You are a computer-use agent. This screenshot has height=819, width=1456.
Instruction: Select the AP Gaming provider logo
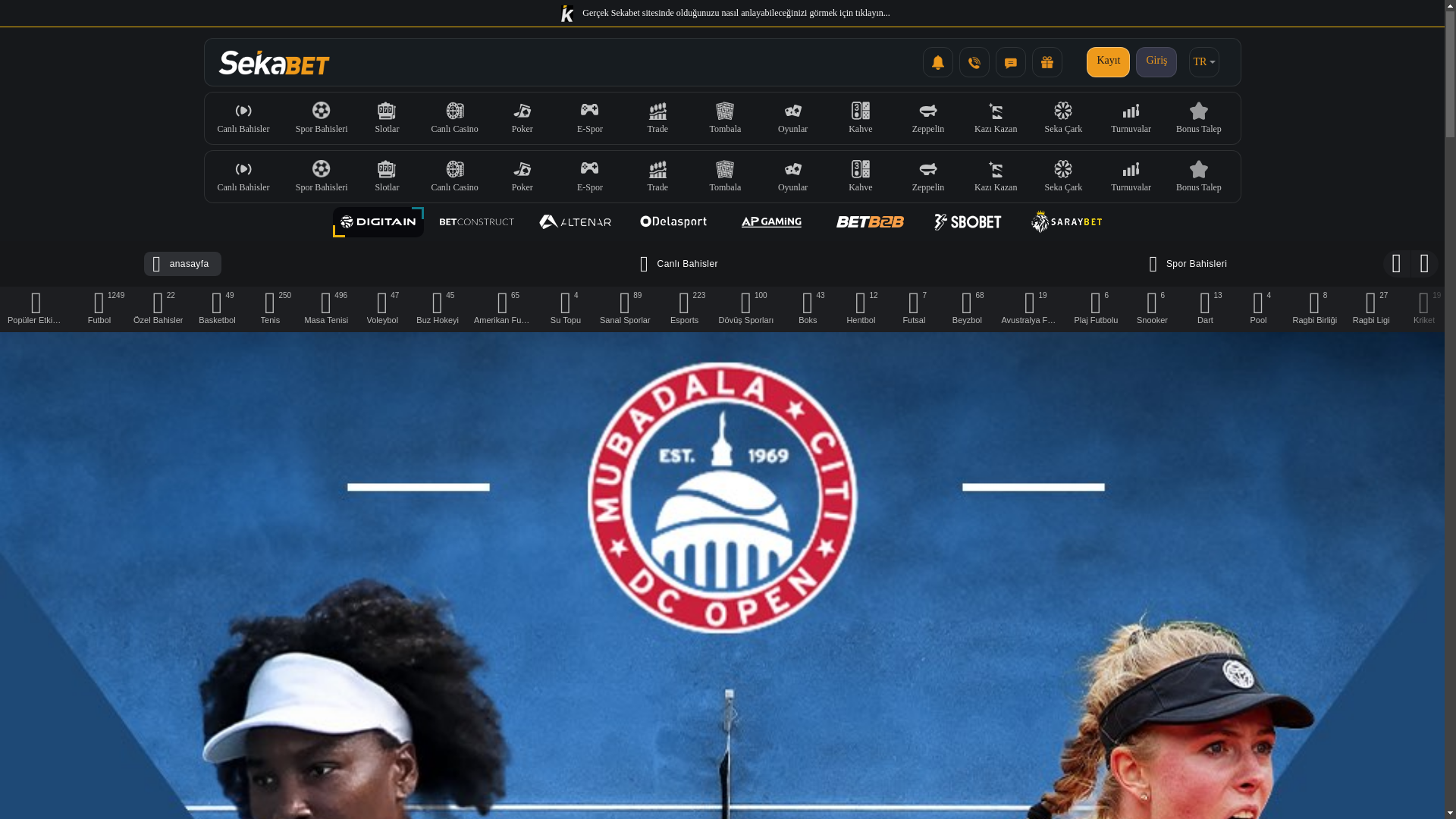(x=771, y=222)
